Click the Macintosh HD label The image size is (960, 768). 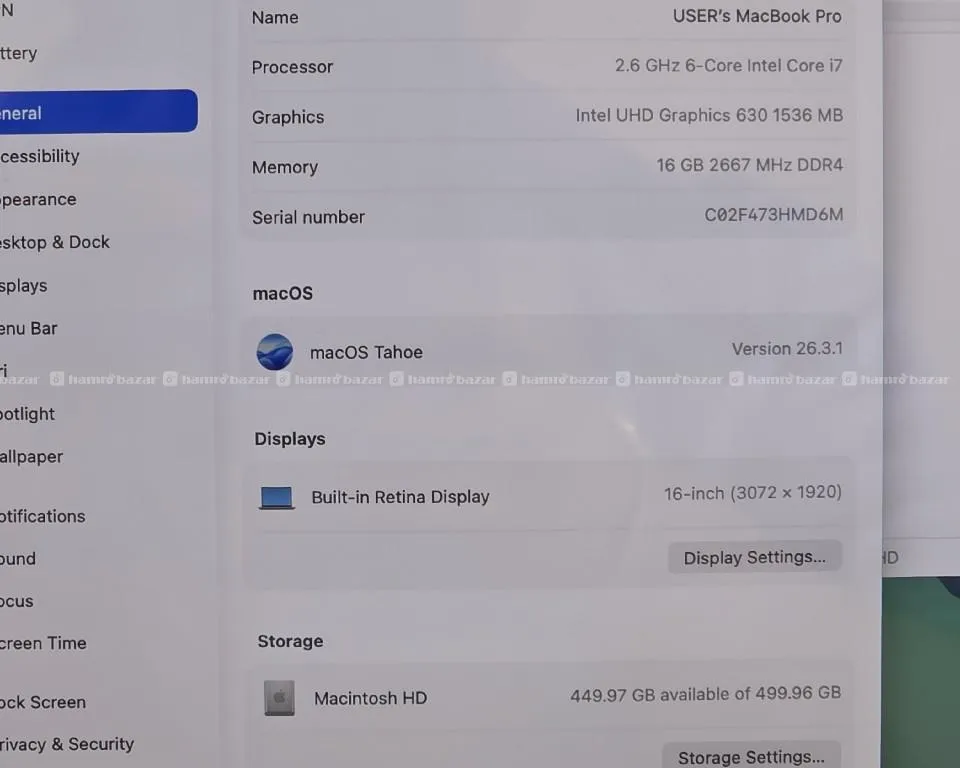coord(370,698)
